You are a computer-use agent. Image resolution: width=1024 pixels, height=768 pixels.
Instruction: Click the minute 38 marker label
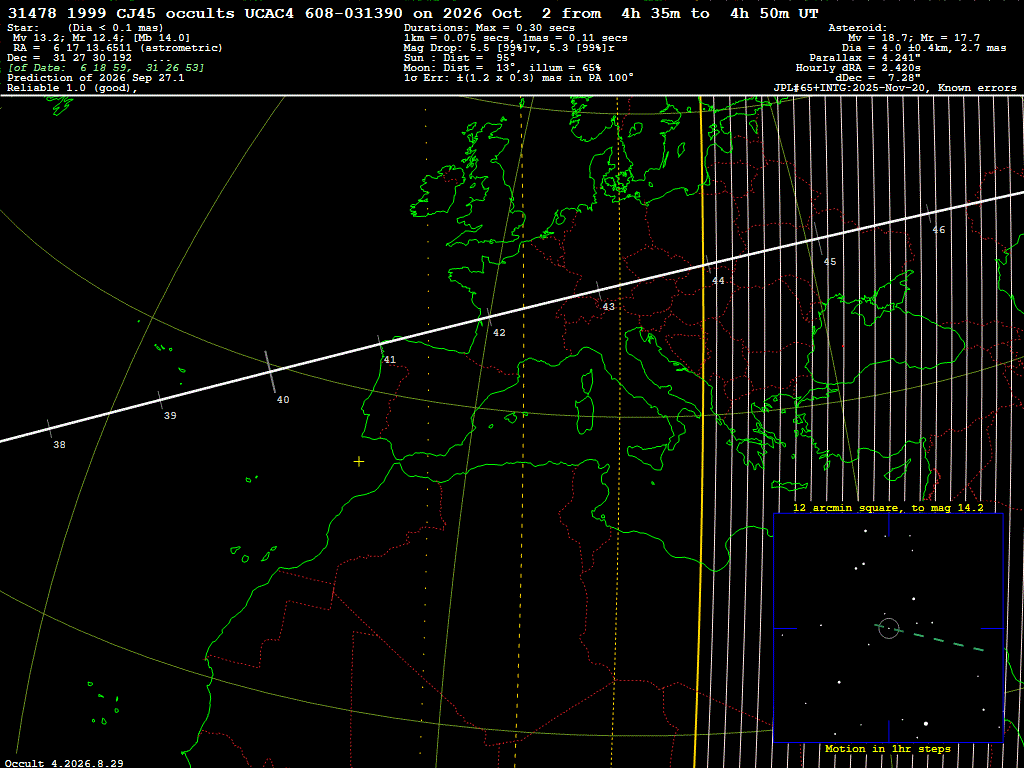(59, 445)
